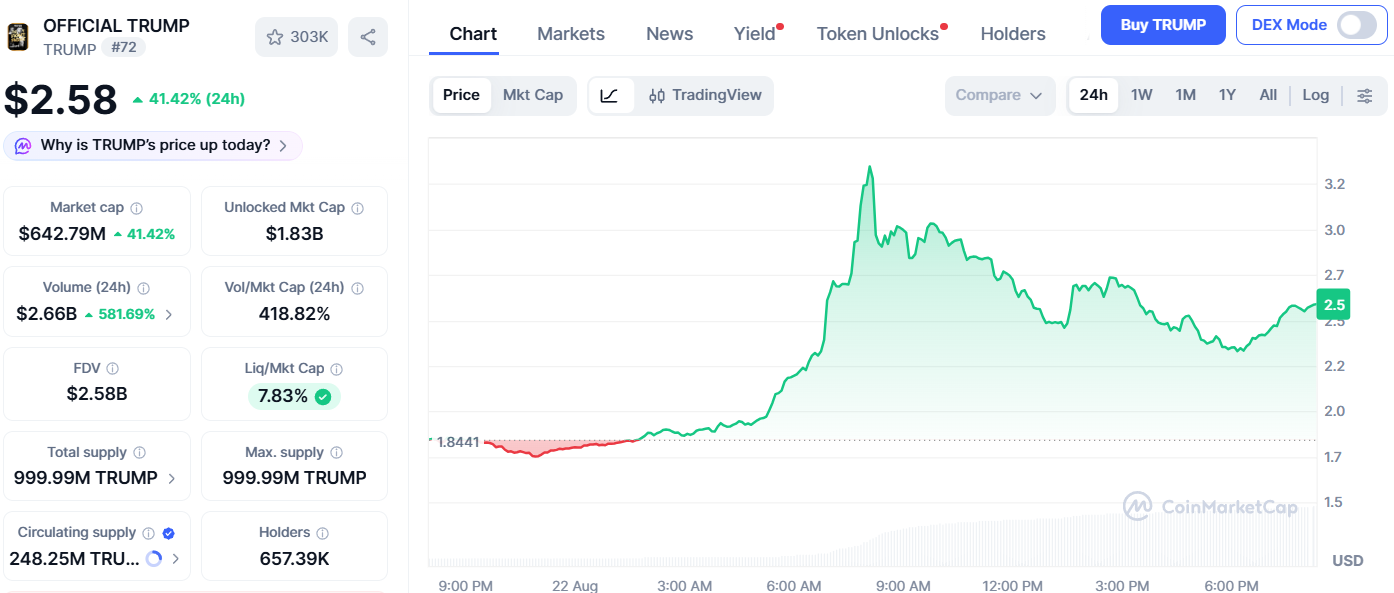The image size is (1394, 593).
Task: Click the green 2.5 price marker
Action: tap(1334, 305)
